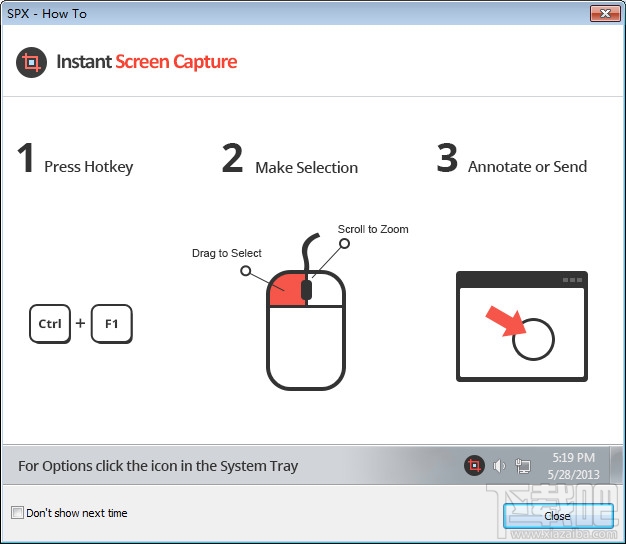Click the "Screen Capture" red heading text
This screenshot has height=544, width=626.
coord(176,62)
